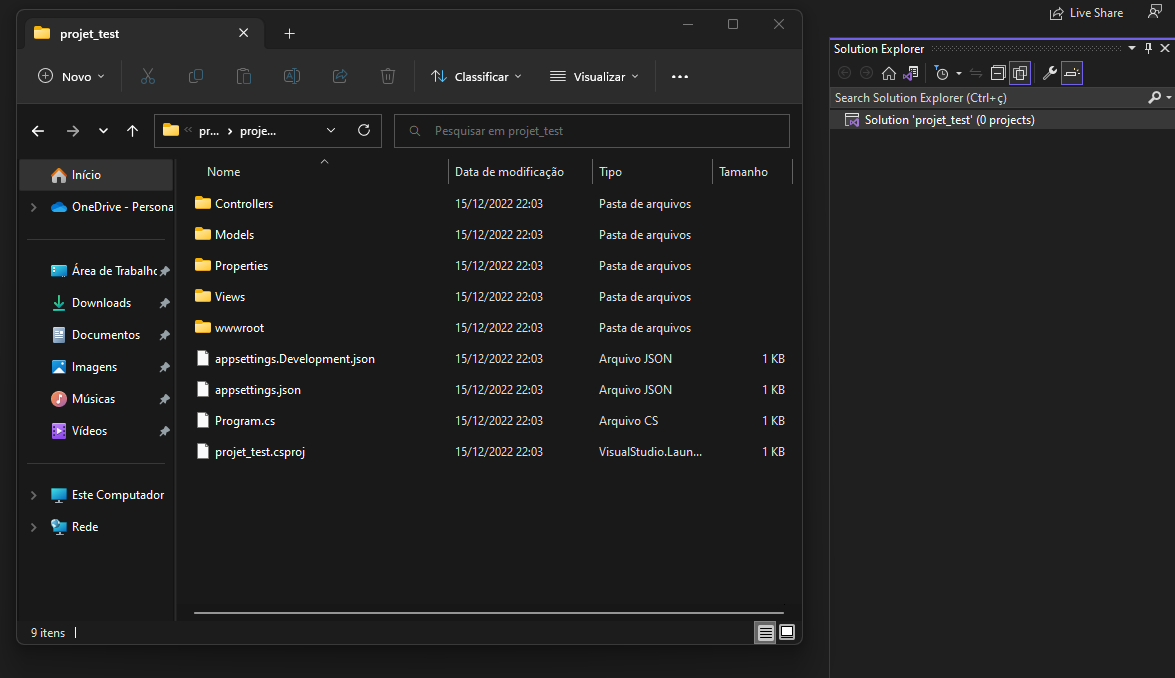Switch between solutions and folder views
The height and width of the screenshot is (678, 1175).
[x=910, y=73]
